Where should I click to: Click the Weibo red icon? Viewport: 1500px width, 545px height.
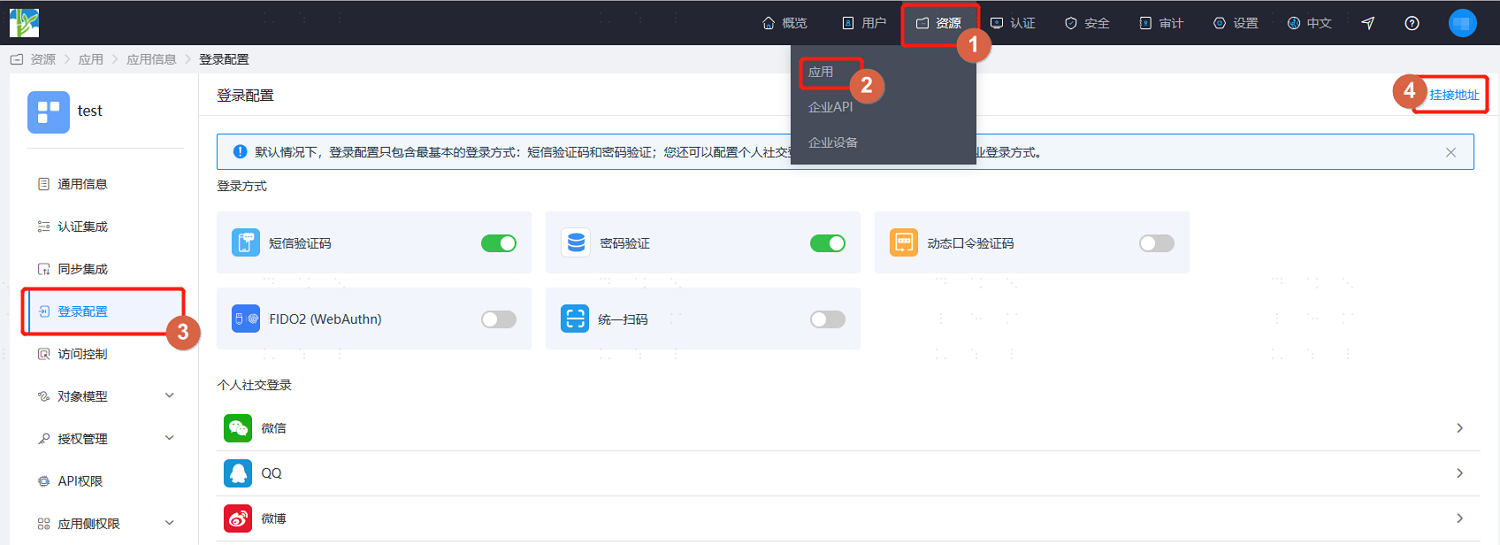click(x=238, y=518)
